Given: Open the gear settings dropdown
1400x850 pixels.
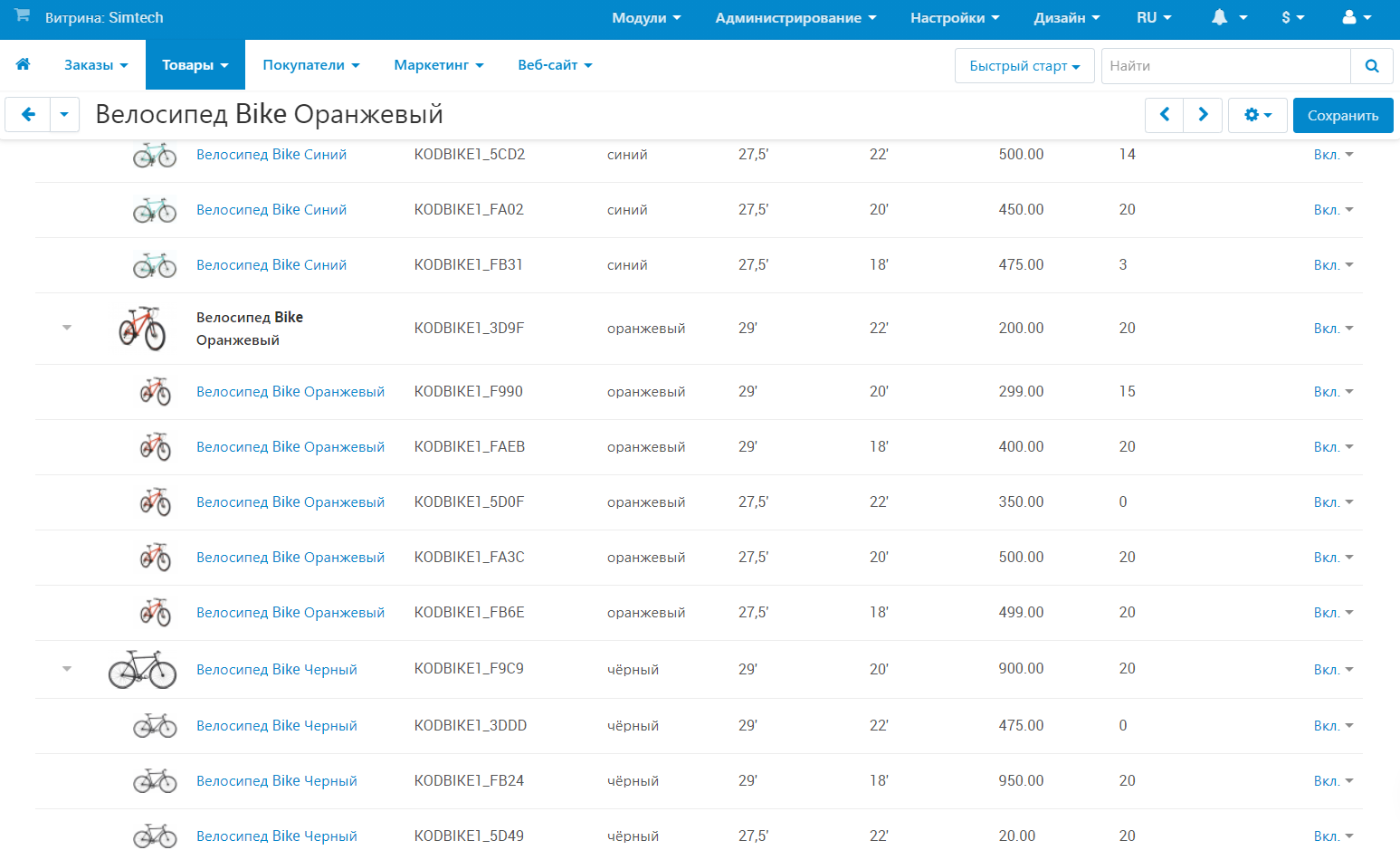Looking at the screenshot, I should point(1257,115).
